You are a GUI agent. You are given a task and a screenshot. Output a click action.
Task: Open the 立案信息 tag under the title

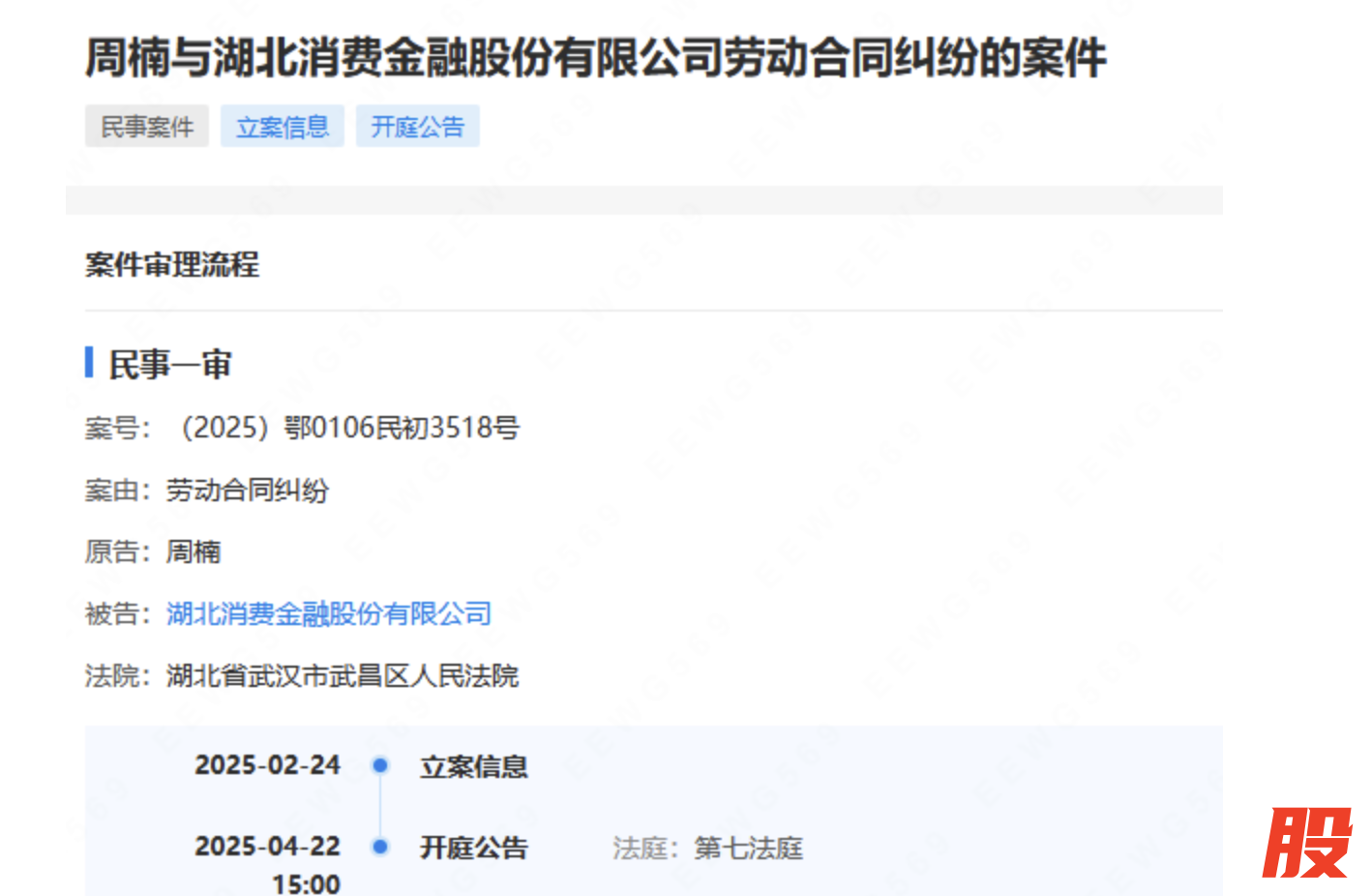pos(283,127)
